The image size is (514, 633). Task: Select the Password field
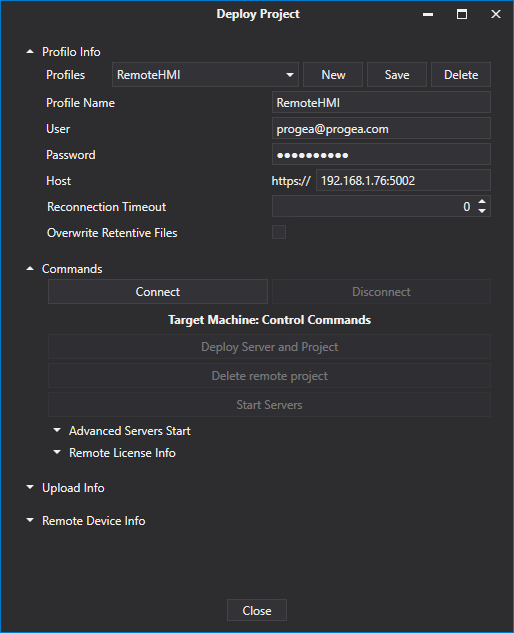coord(381,155)
